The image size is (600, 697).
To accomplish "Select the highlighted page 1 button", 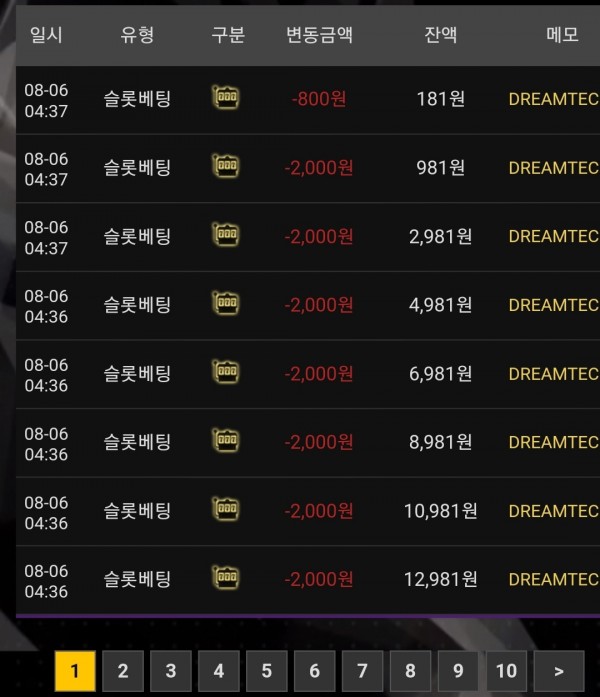I will [x=75, y=671].
